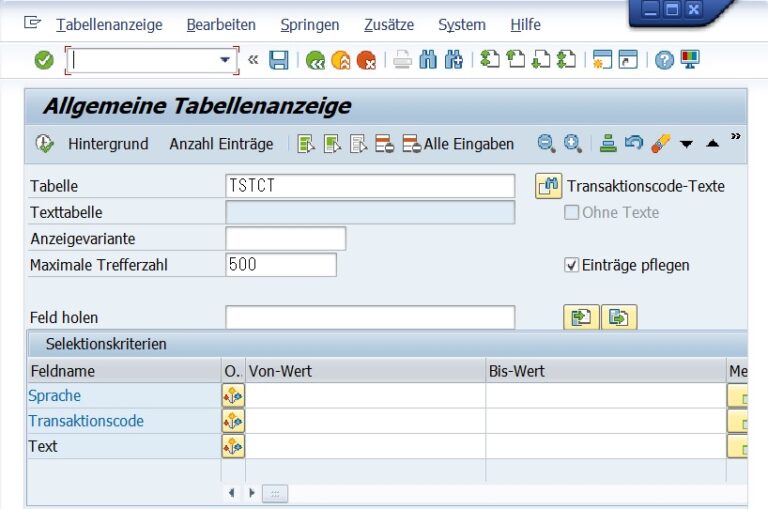Click selection option icon for Sprache row
Image resolution: width=768 pixels, height=509 pixels.
click(233, 396)
